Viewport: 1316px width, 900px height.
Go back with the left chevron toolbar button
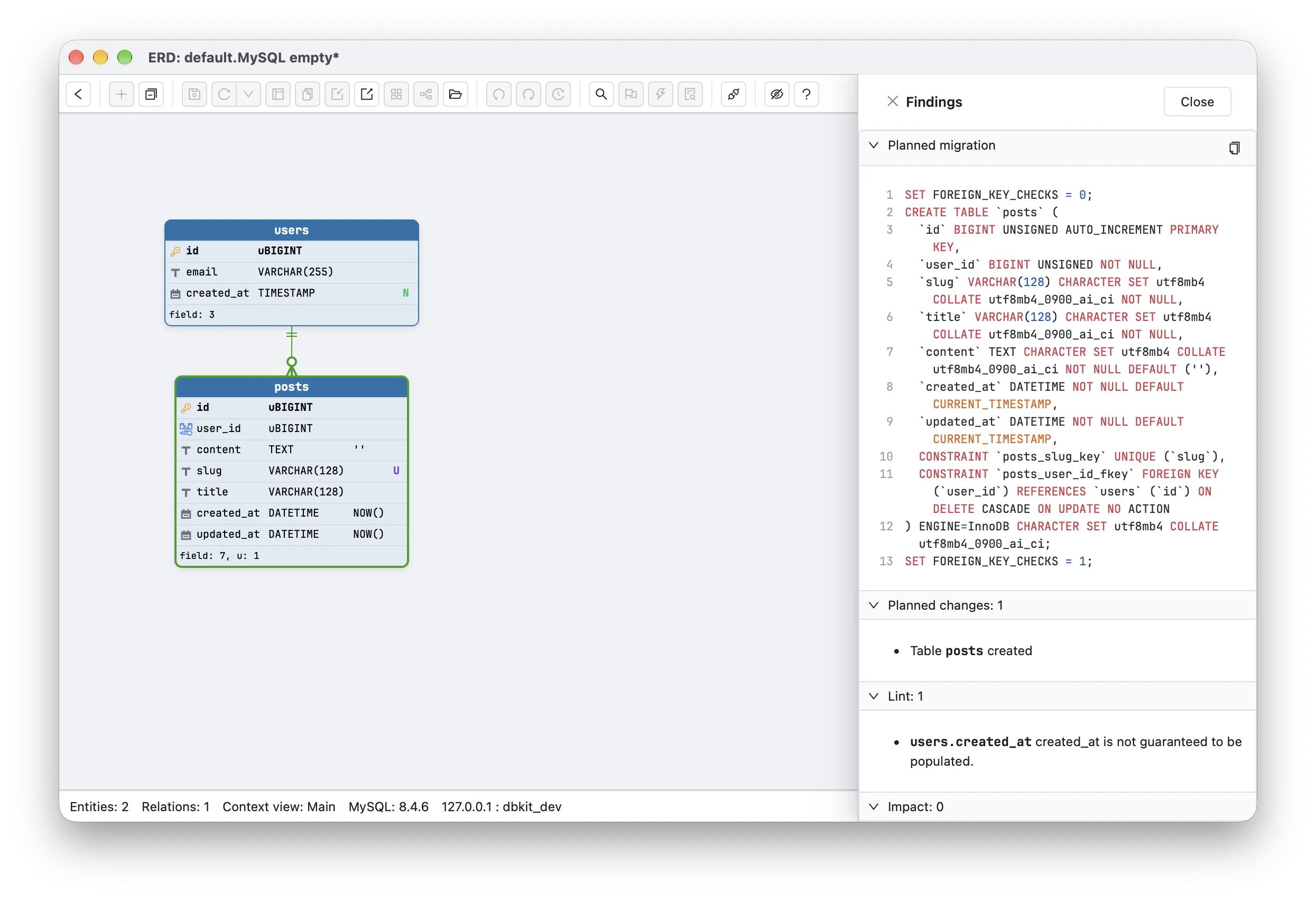78,94
